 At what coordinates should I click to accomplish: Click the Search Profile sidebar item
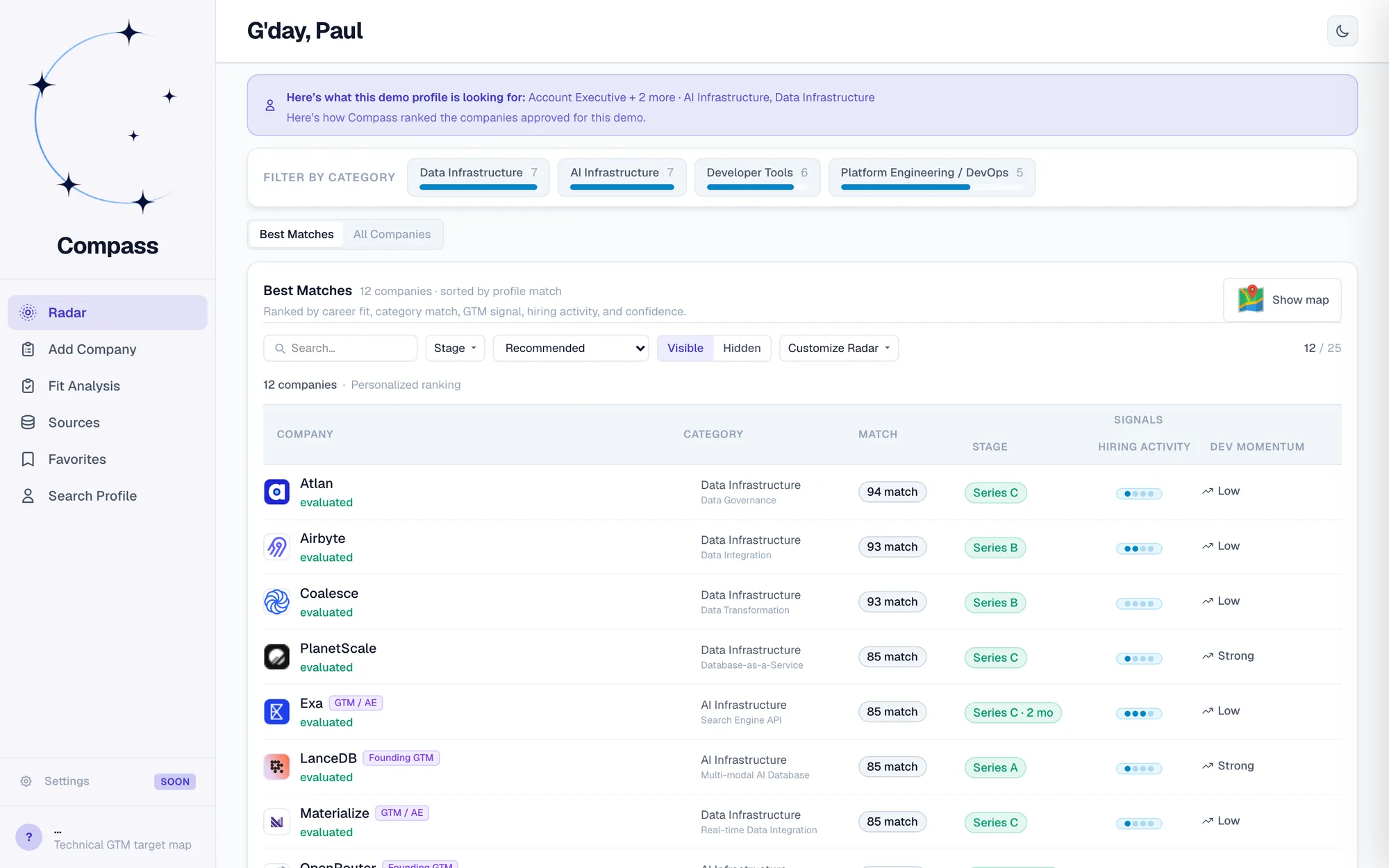click(x=107, y=496)
